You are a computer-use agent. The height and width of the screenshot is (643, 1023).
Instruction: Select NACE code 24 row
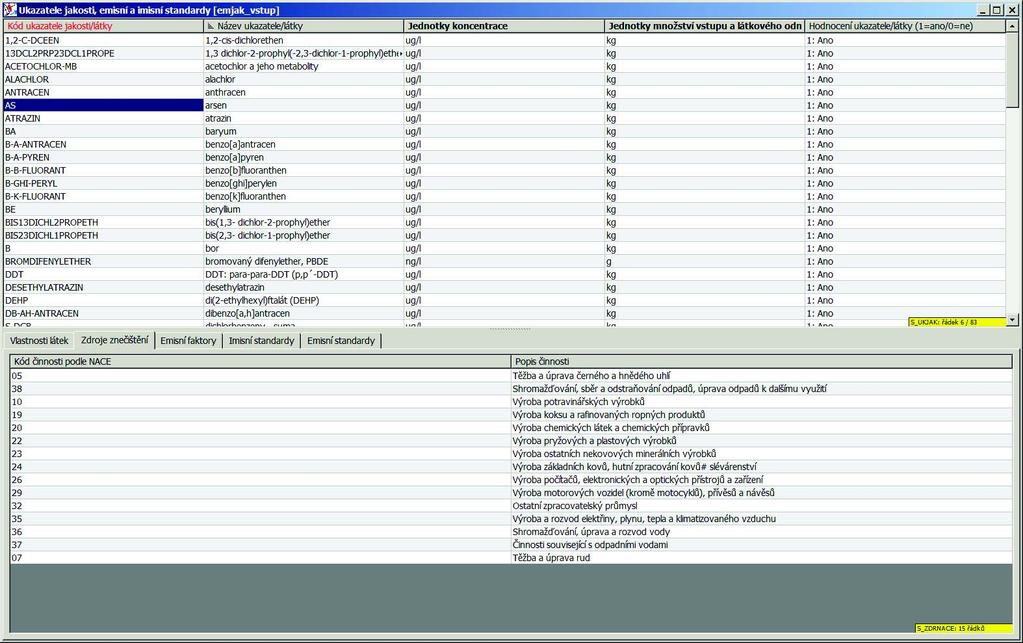click(511, 467)
